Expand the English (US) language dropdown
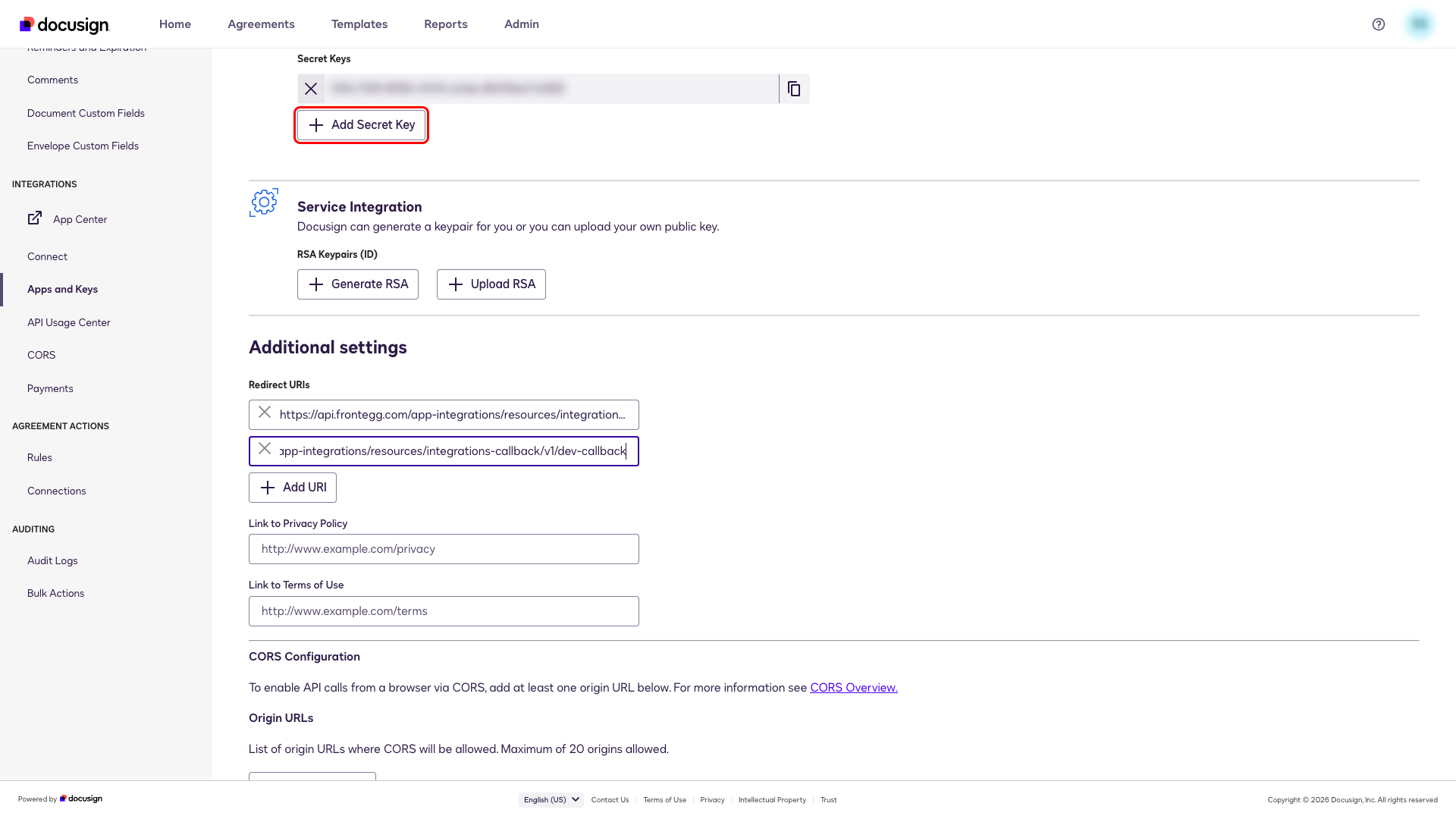This screenshot has height=819, width=1456. click(x=551, y=799)
